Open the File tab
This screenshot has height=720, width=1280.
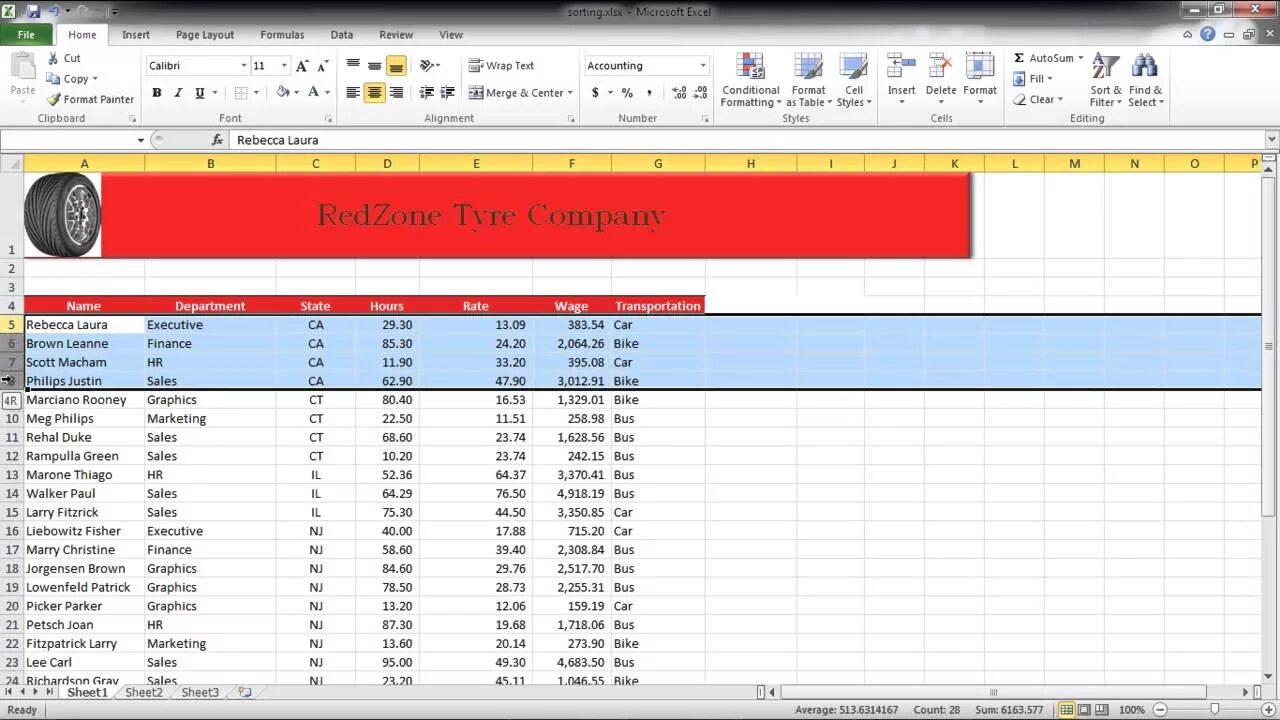tap(26, 35)
